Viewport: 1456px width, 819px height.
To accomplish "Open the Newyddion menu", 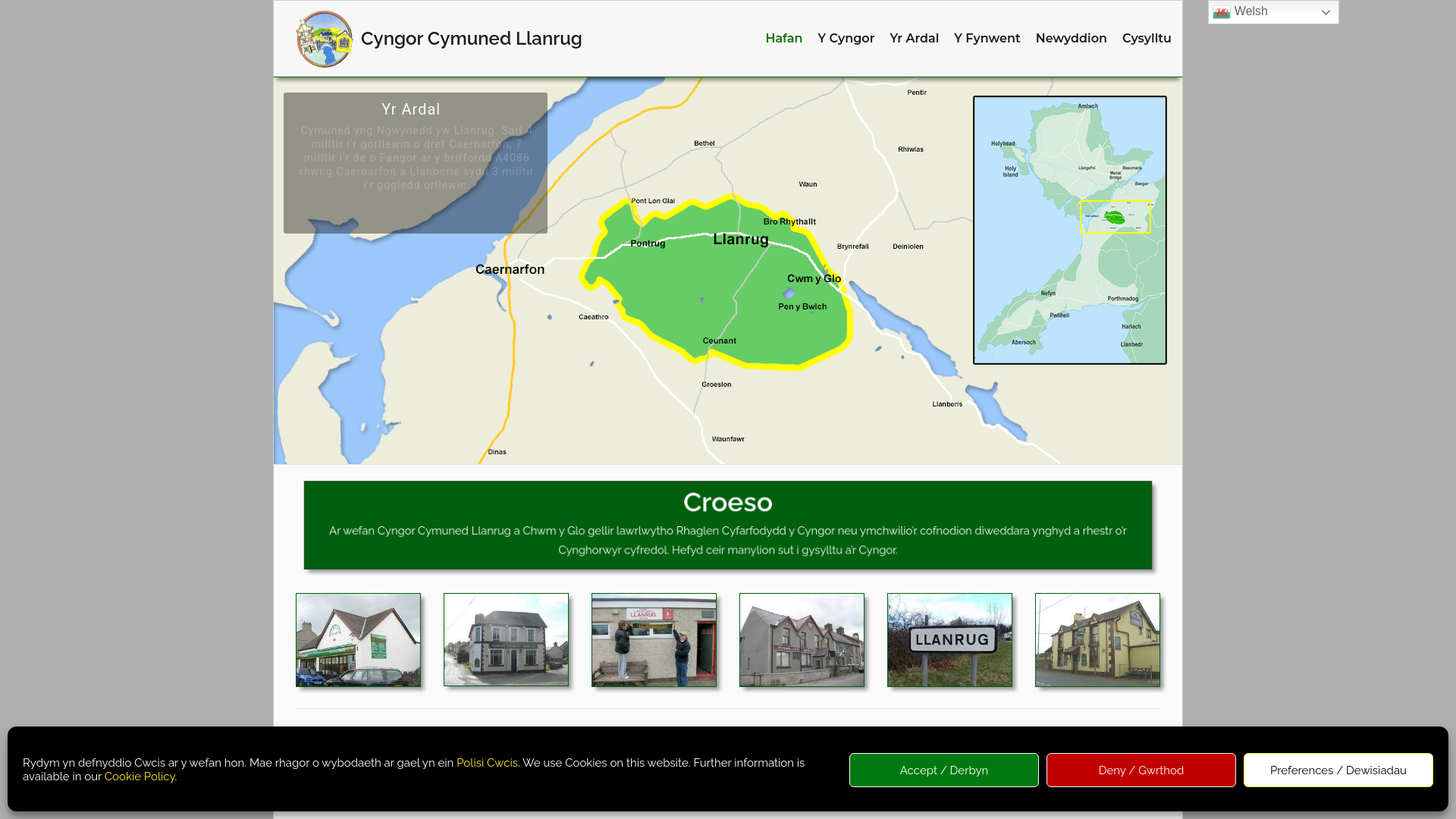I will (1071, 39).
